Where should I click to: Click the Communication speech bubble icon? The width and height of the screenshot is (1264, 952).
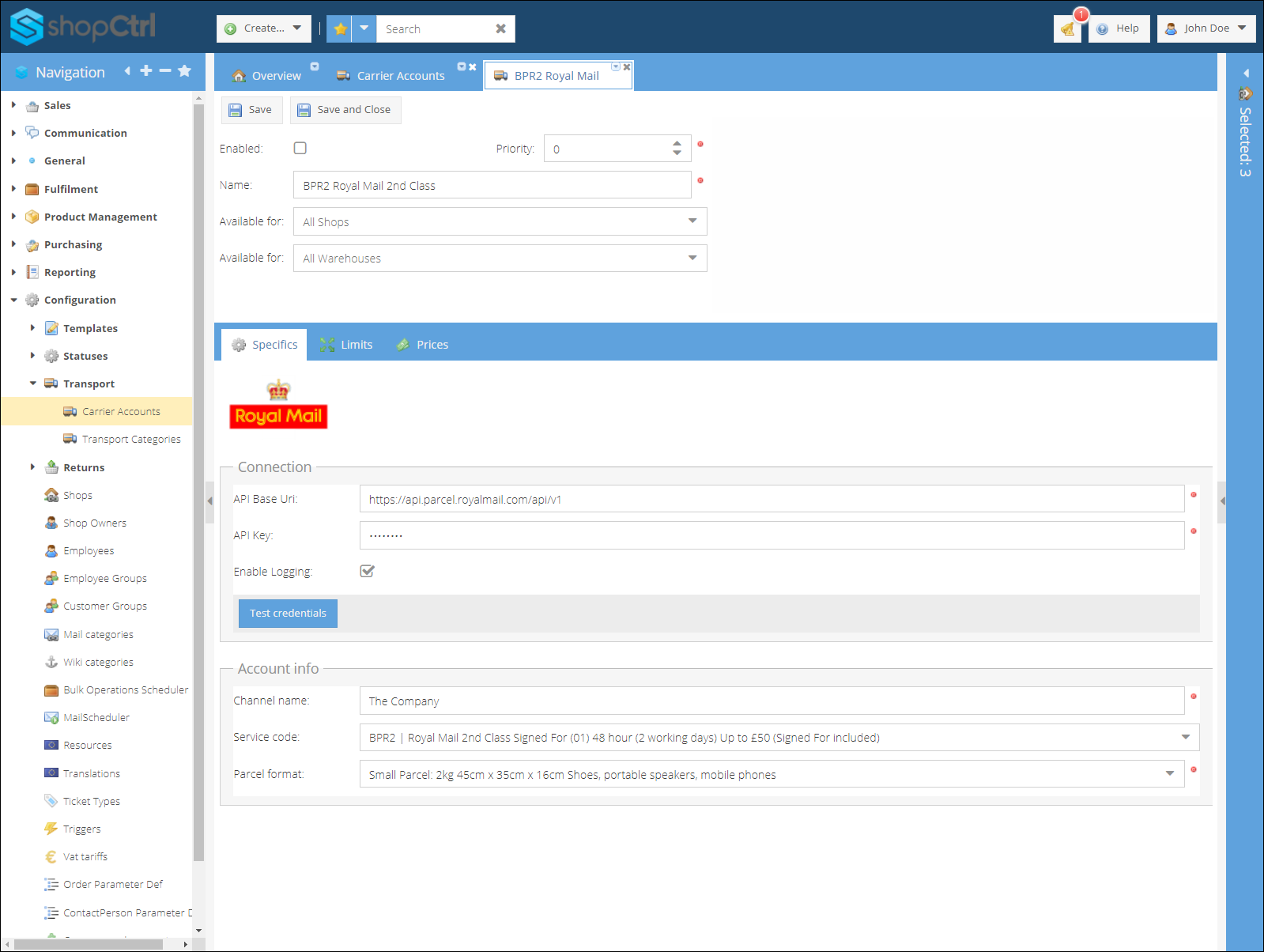click(32, 133)
